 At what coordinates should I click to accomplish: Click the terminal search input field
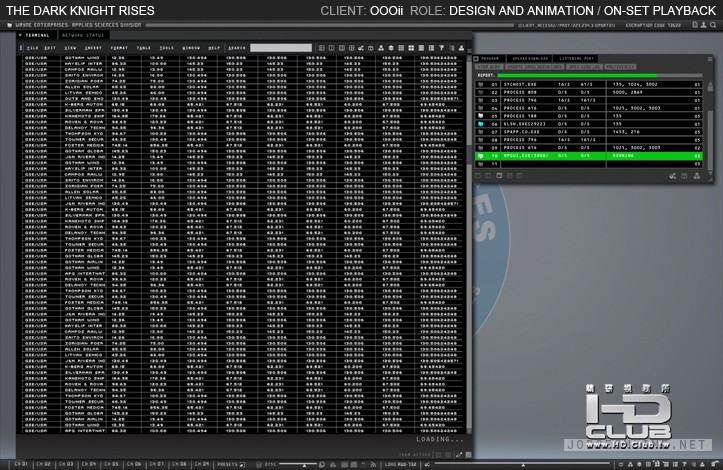pos(281,48)
